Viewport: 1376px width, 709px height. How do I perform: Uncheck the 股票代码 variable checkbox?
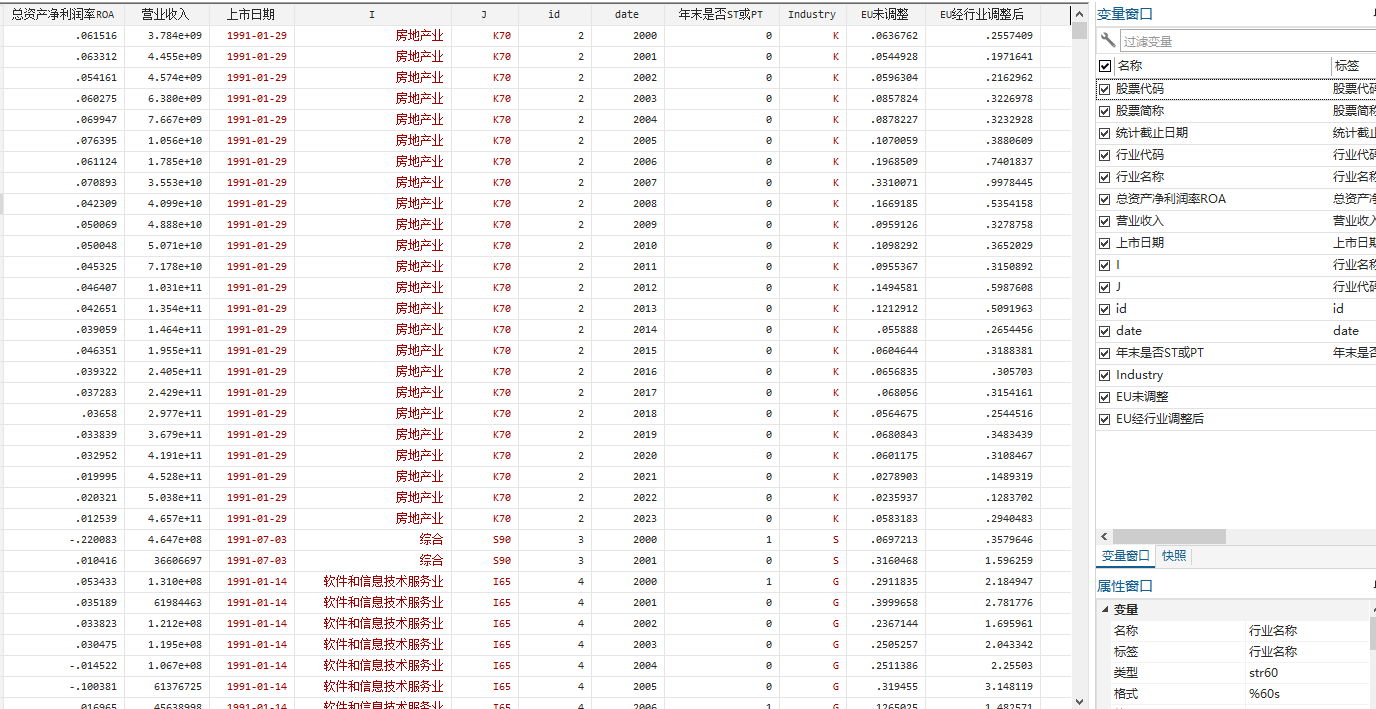tap(1105, 89)
